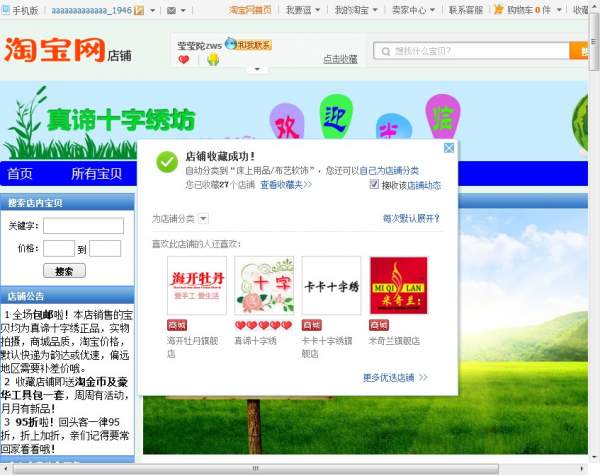Focus the minimum price field
This screenshot has width=600, height=475.
point(59,248)
